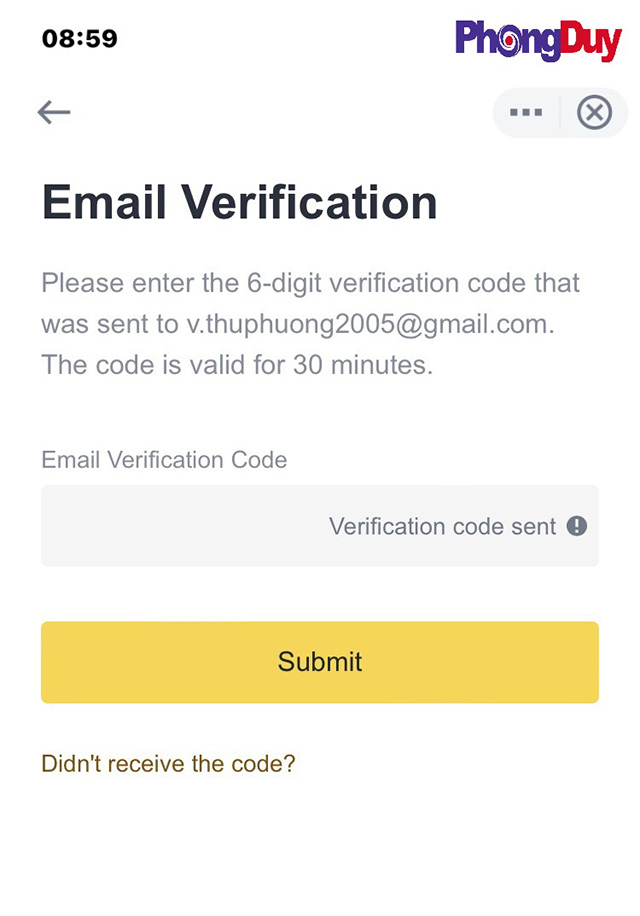This screenshot has height=916, width=640.
Task: Tap the 08:59 clock in status bar
Action: [x=80, y=39]
